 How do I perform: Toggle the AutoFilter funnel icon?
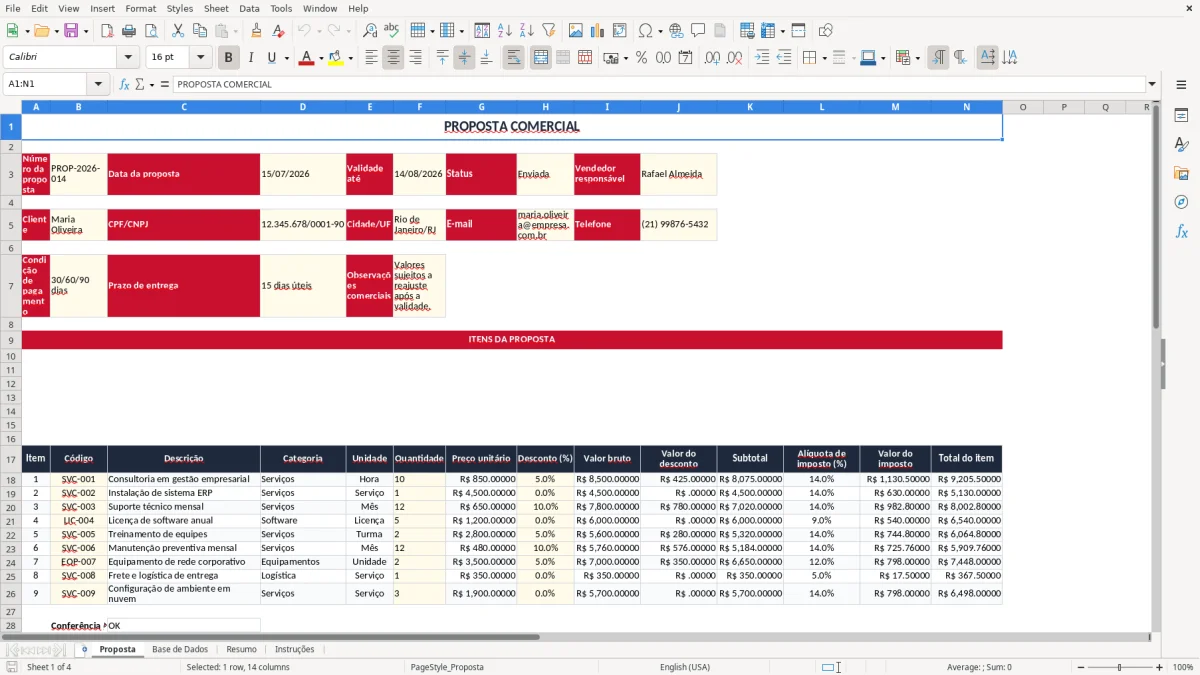point(548,31)
